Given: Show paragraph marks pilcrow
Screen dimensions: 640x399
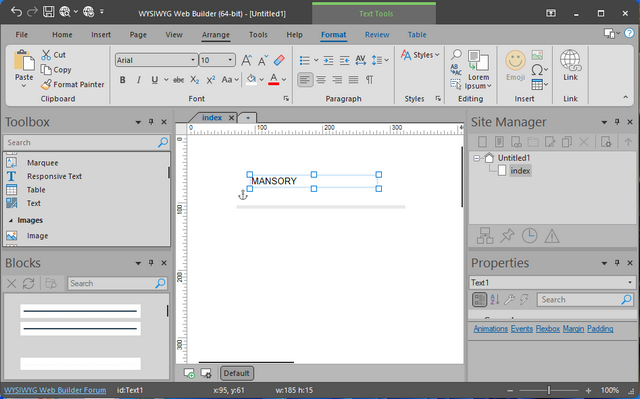Looking at the screenshot, I should click(369, 80).
